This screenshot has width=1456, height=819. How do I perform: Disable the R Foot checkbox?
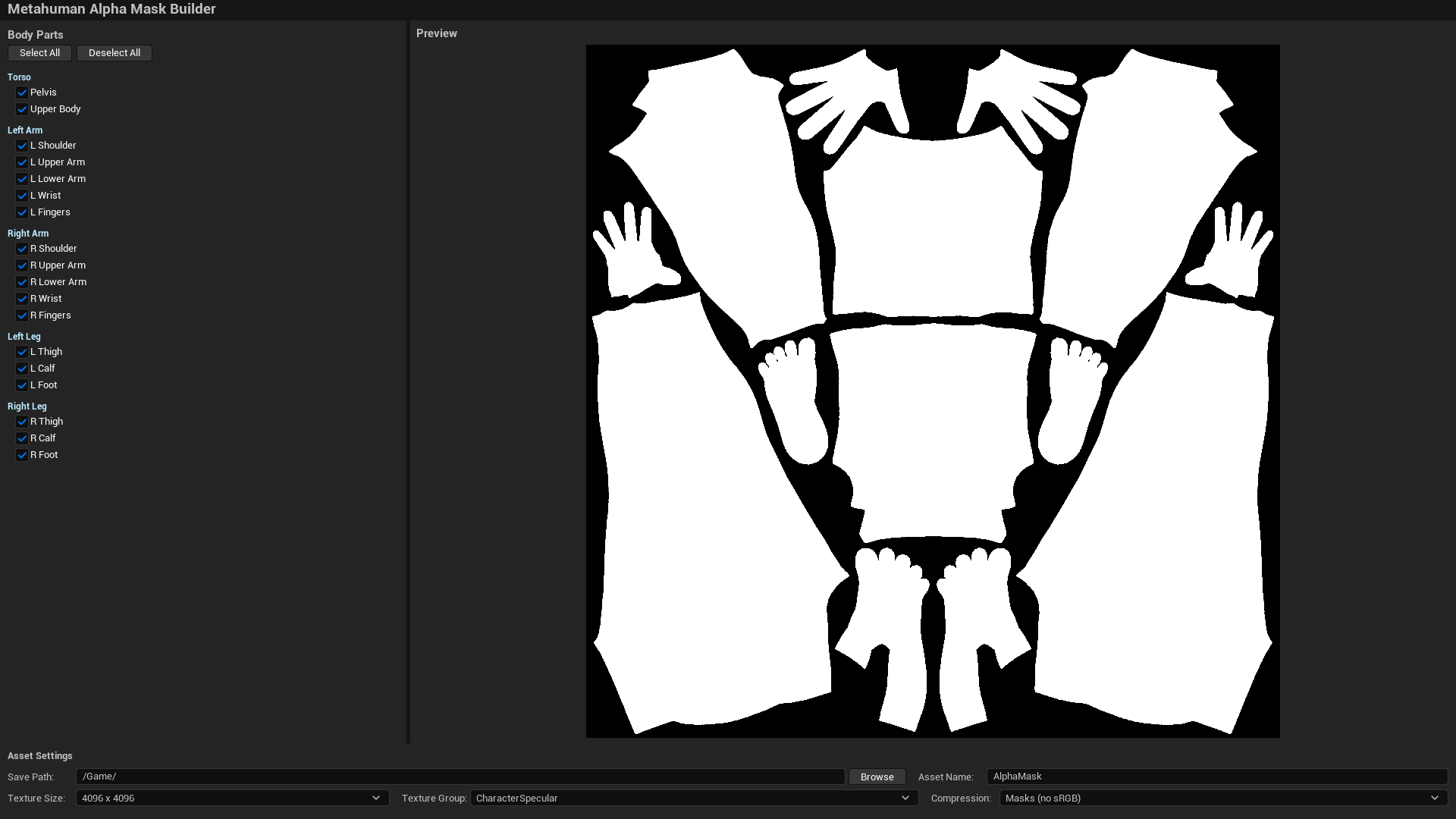point(22,455)
